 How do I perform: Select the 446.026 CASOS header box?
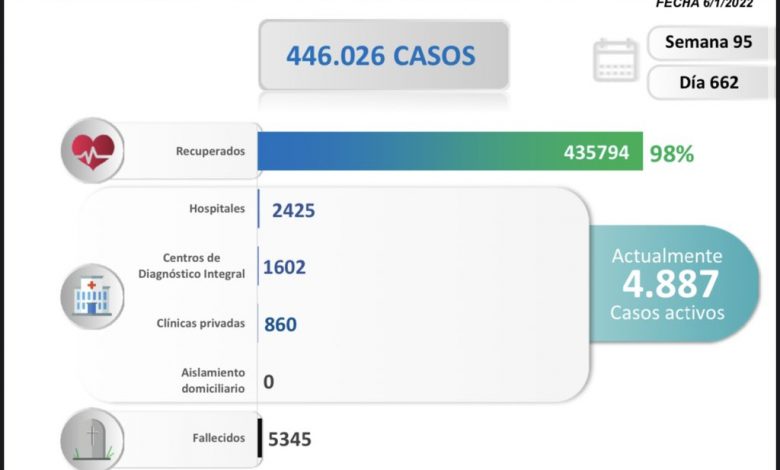point(383,55)
